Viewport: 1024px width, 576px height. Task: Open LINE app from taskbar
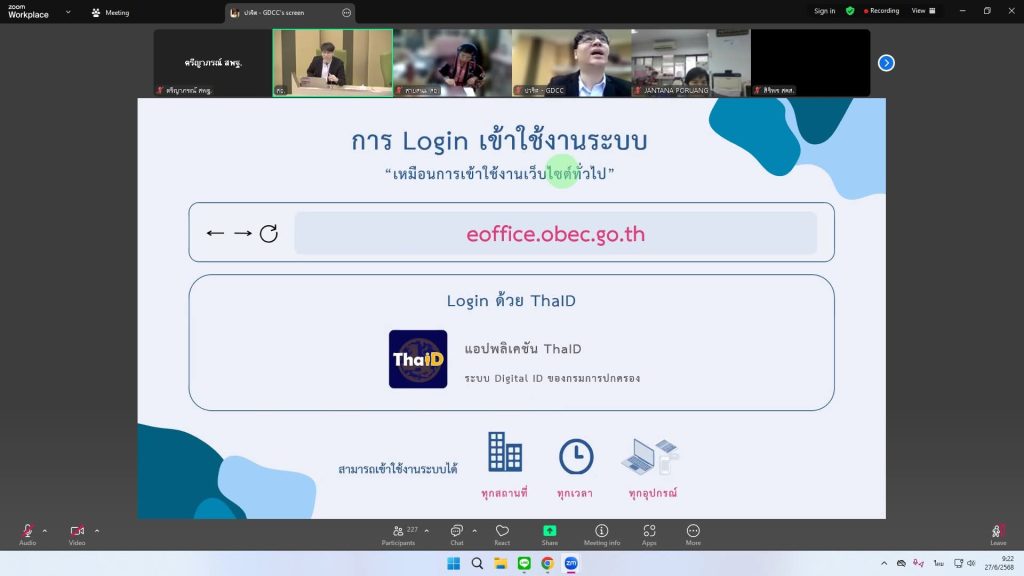tap(524, 563)
